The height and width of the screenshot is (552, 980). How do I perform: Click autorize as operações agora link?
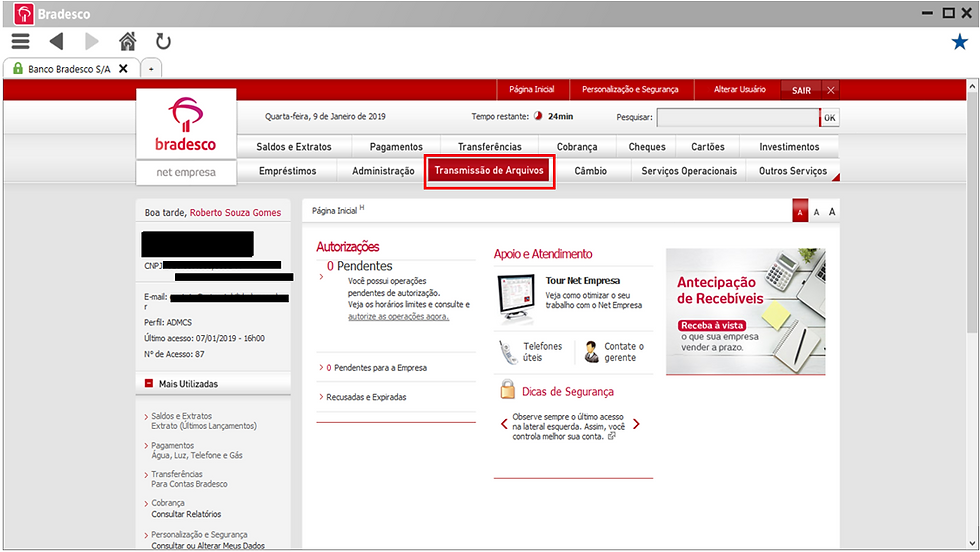(398, 316)
